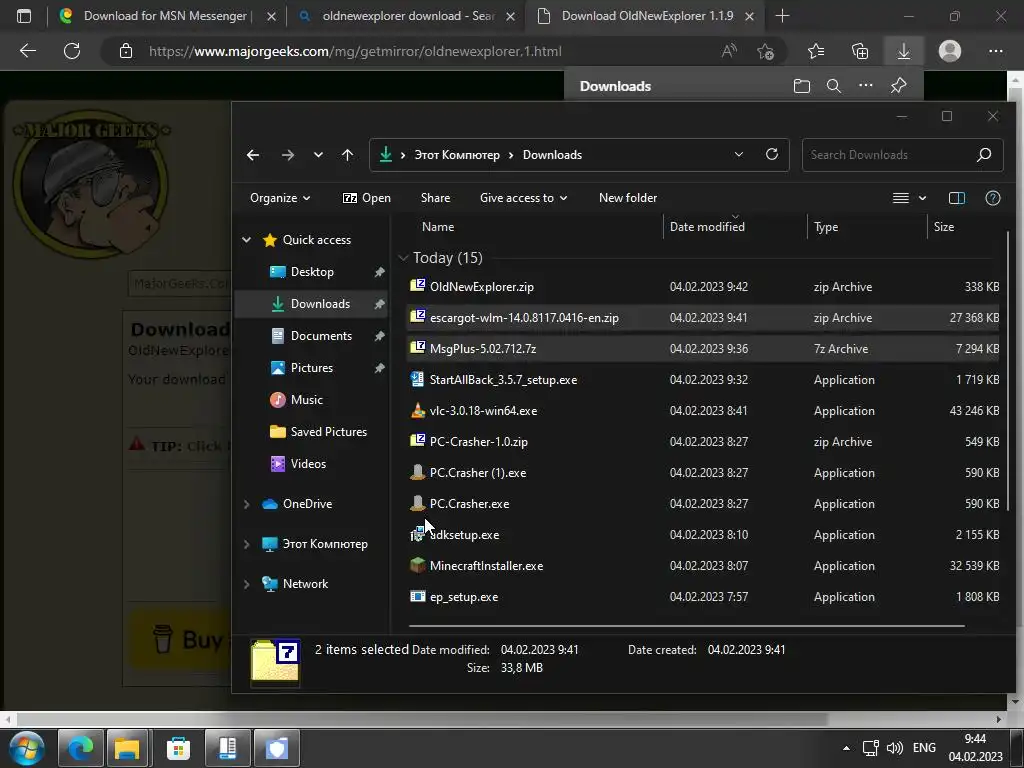This screenshot has height=768, width=1024.
Task: Toggle the preview pane
Action: (x=957, y=198)
